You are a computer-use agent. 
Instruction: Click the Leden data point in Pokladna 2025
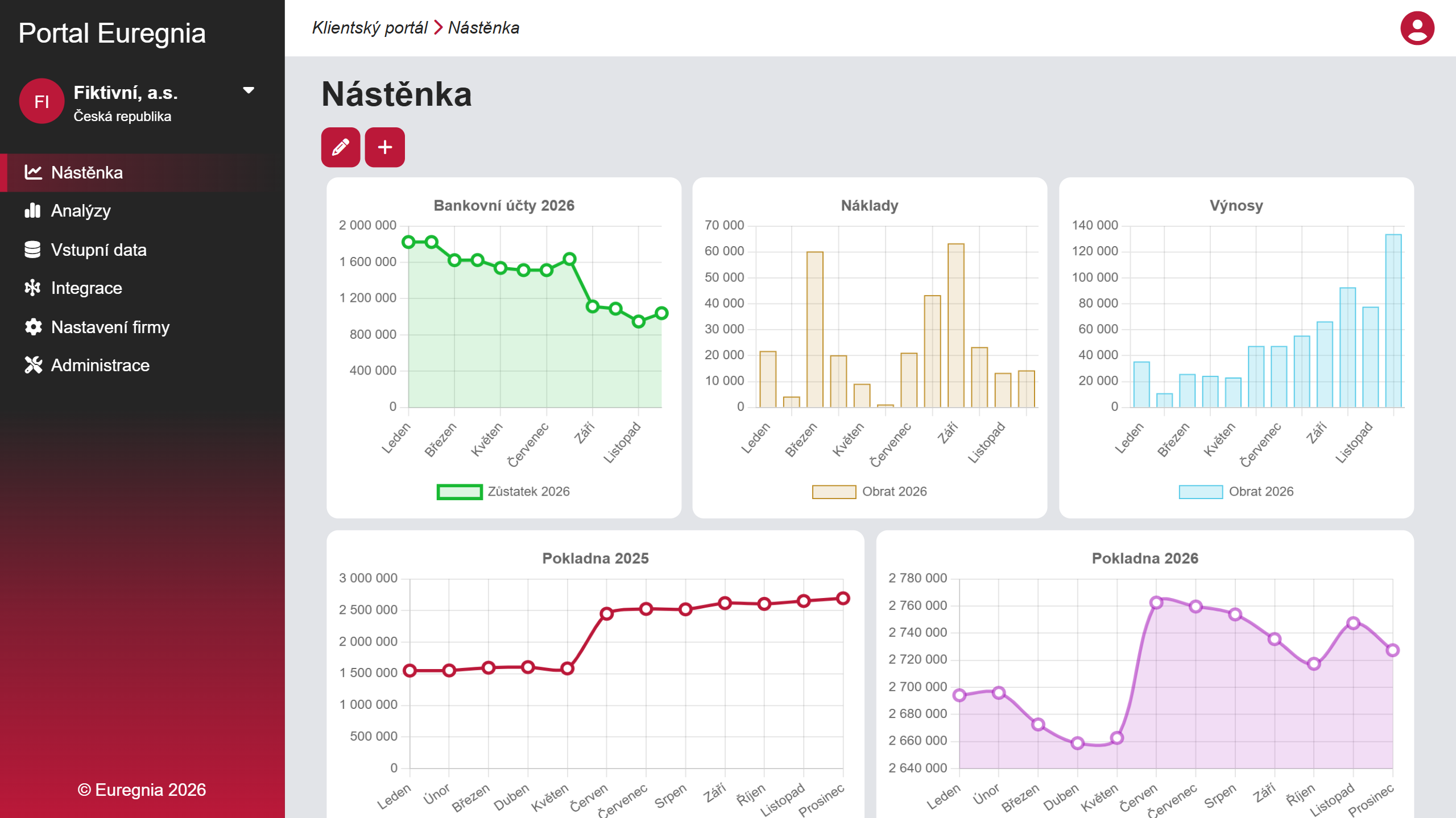pyautogui.click(x=409, y=671)
